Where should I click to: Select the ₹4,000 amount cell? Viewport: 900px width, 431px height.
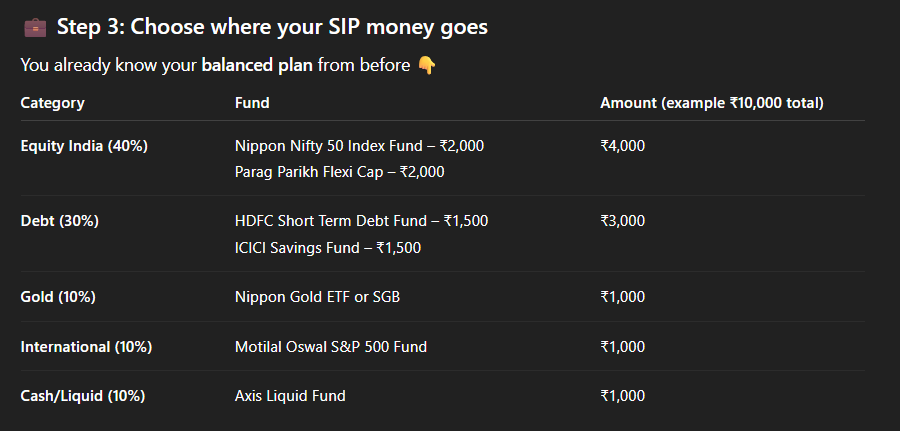tap(622, 146)
